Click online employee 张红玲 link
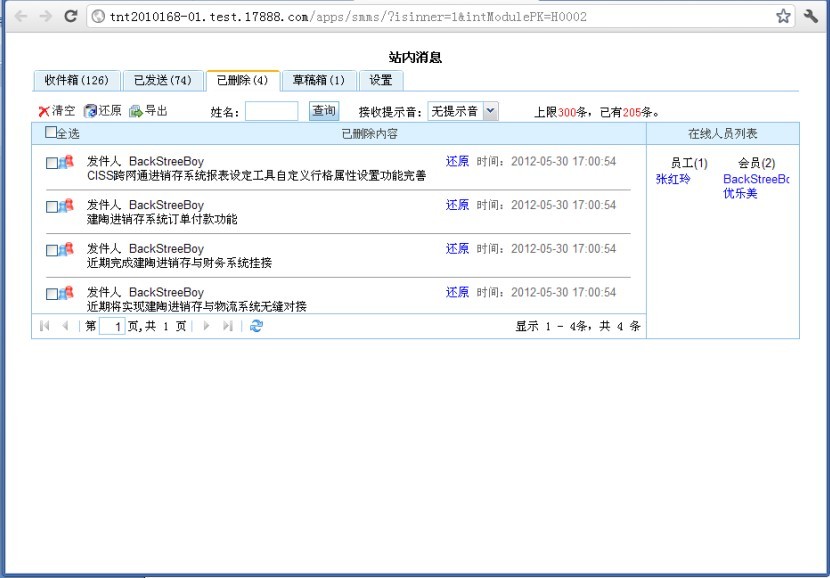830x578 pixels. [x=673, y=180]
